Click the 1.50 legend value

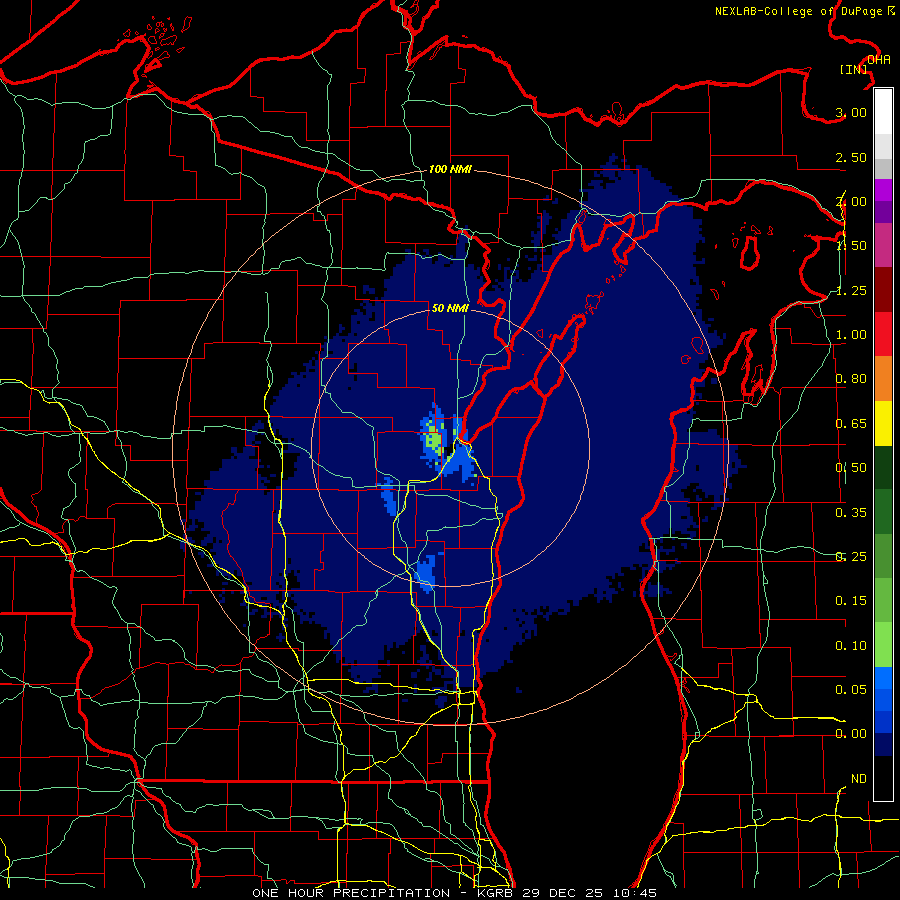point(851,246)
